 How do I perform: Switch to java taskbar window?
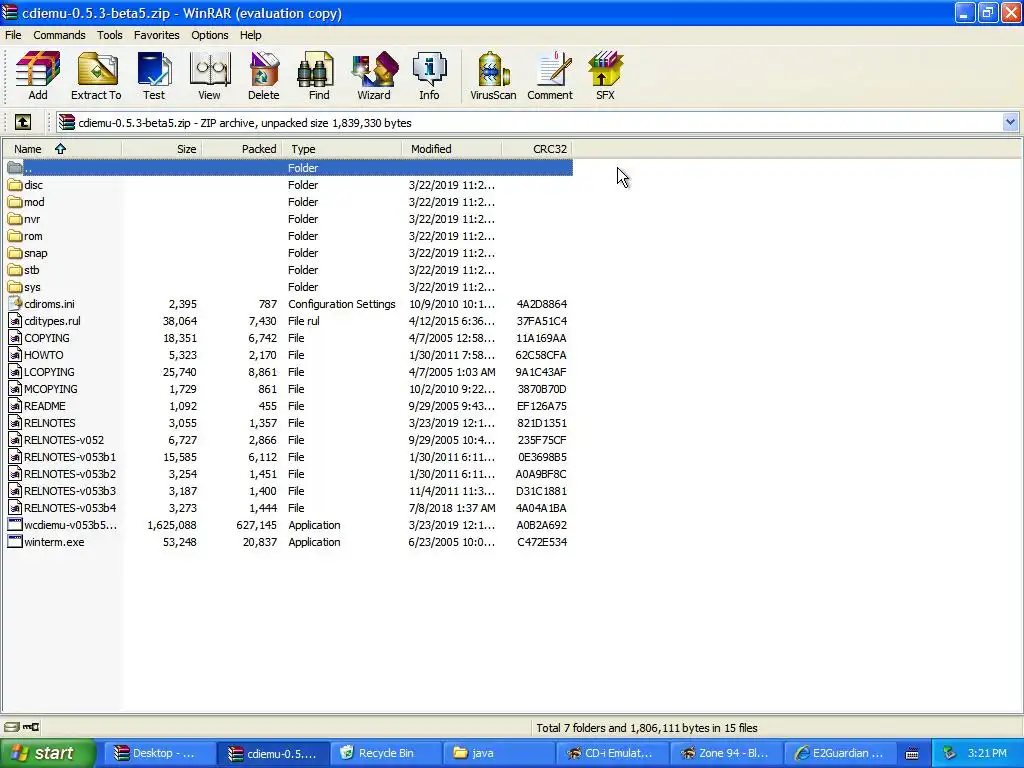click(x=500, y=753)
